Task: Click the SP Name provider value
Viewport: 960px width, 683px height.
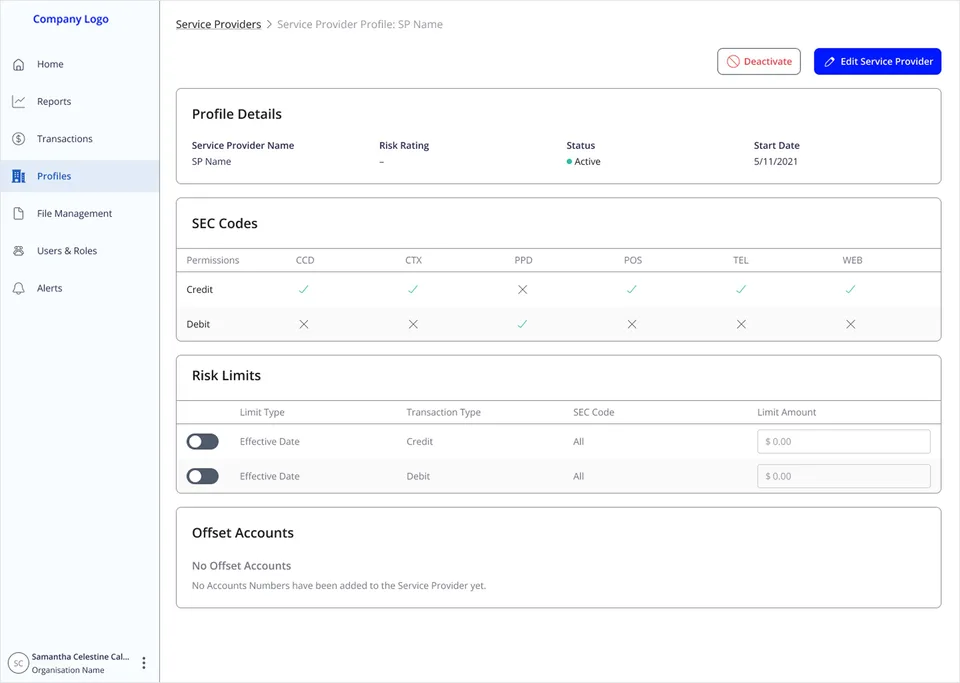Action: coord(211,162)
